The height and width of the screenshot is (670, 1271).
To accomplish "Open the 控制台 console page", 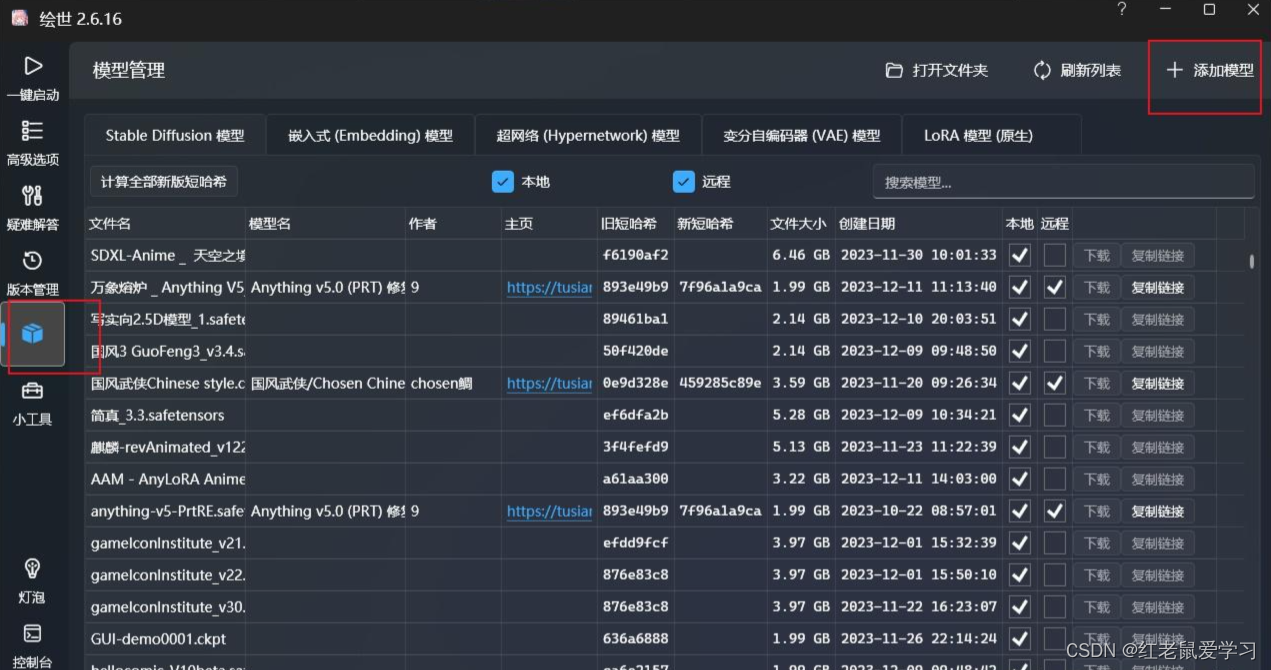I will coord(33,645).
